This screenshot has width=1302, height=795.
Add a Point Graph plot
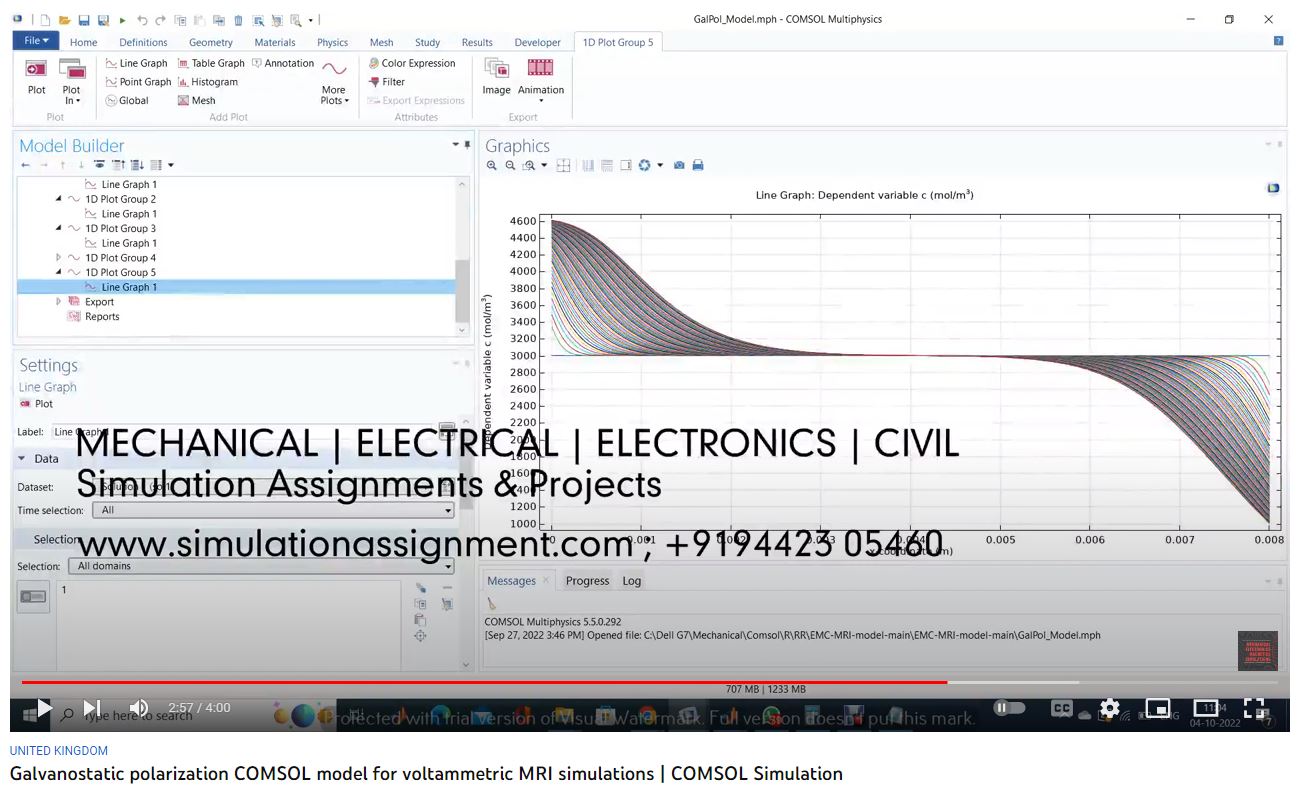tap(138, 82)
